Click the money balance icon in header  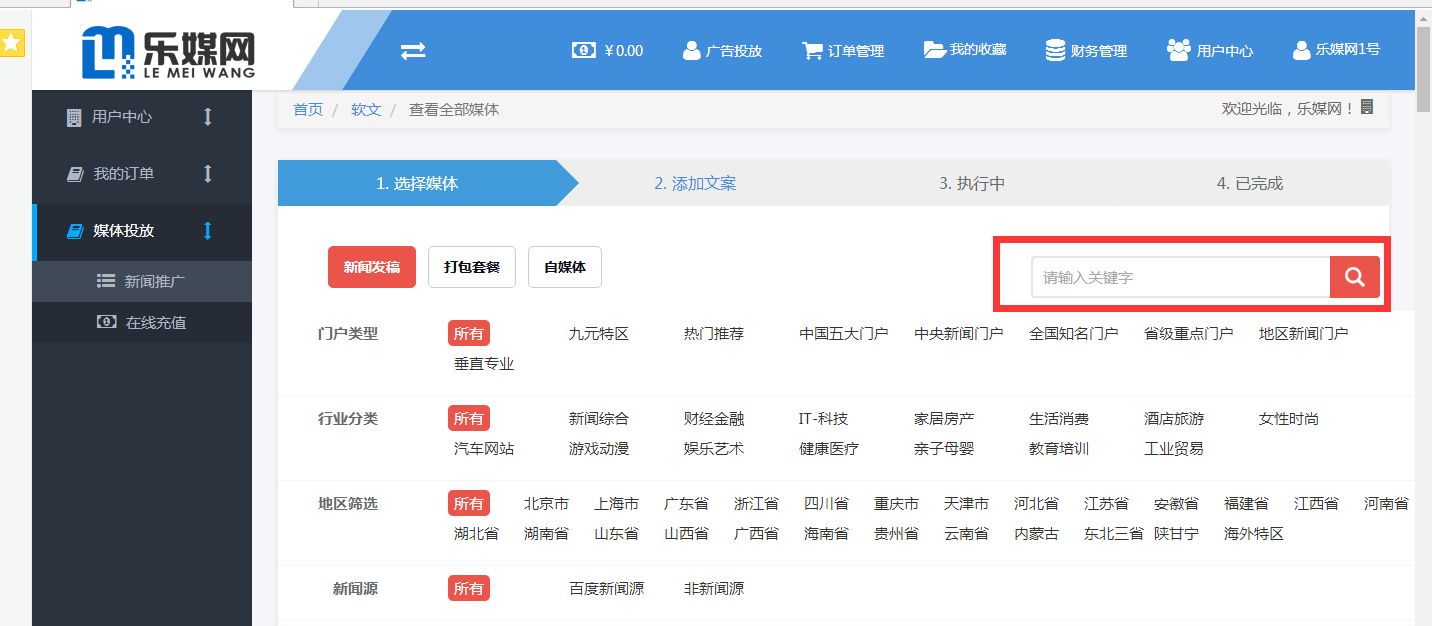click(583, 50)
